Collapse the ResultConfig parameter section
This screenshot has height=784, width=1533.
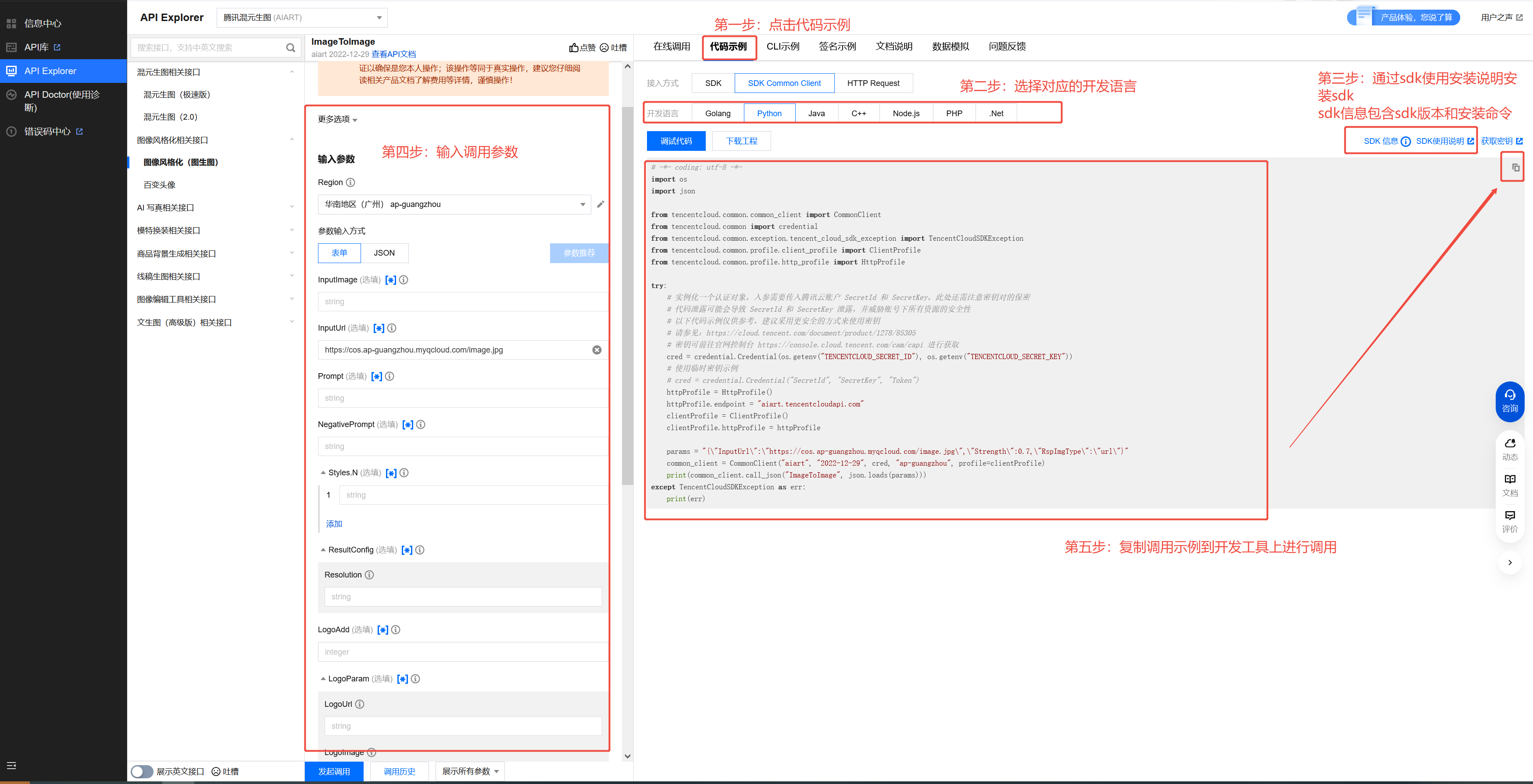(323, 550)
